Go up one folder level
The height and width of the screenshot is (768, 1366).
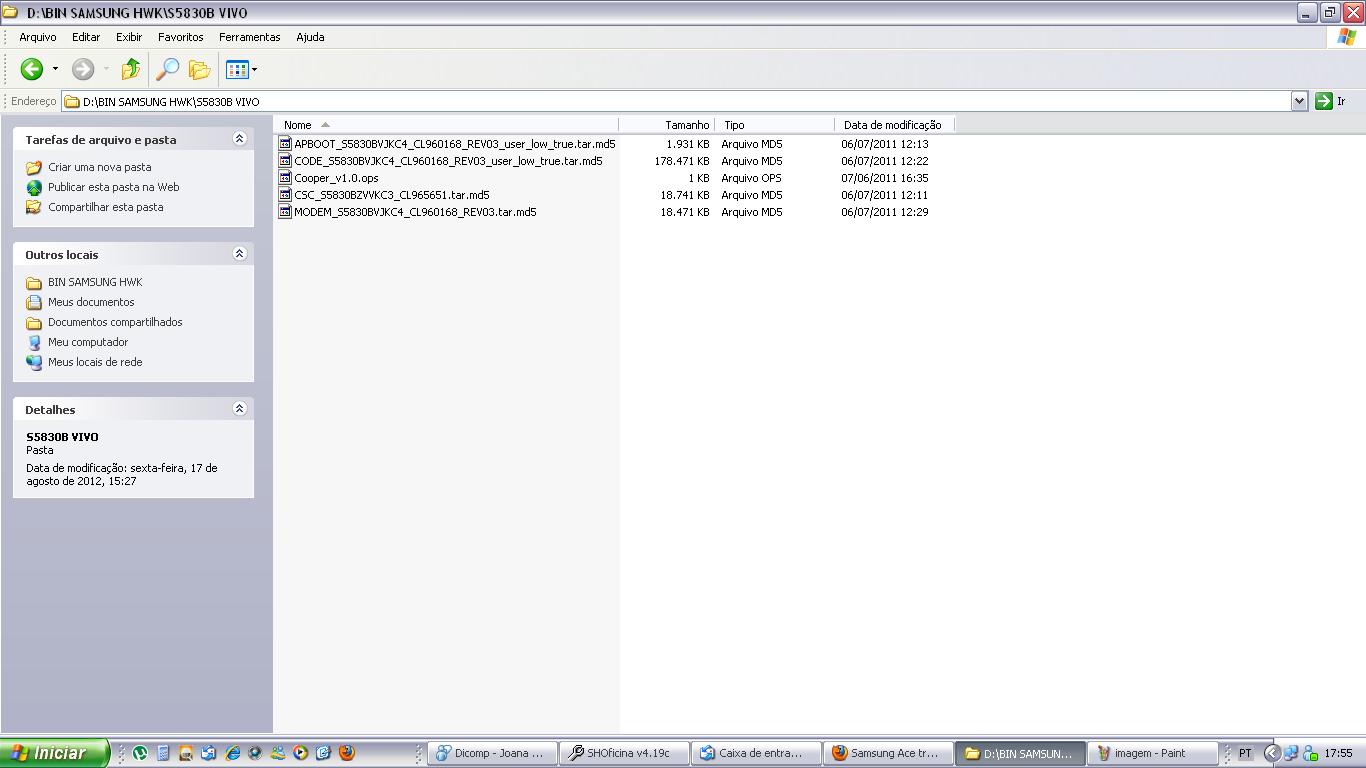(130, 69)
